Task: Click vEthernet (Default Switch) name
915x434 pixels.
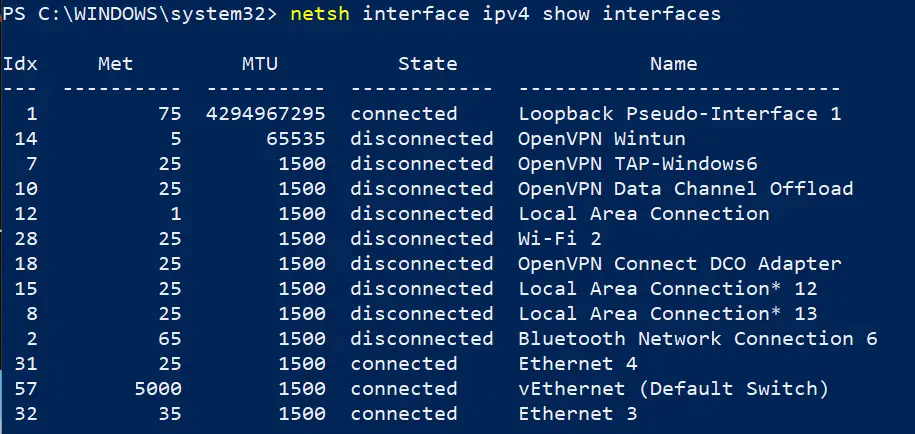Action: (661, 389)
